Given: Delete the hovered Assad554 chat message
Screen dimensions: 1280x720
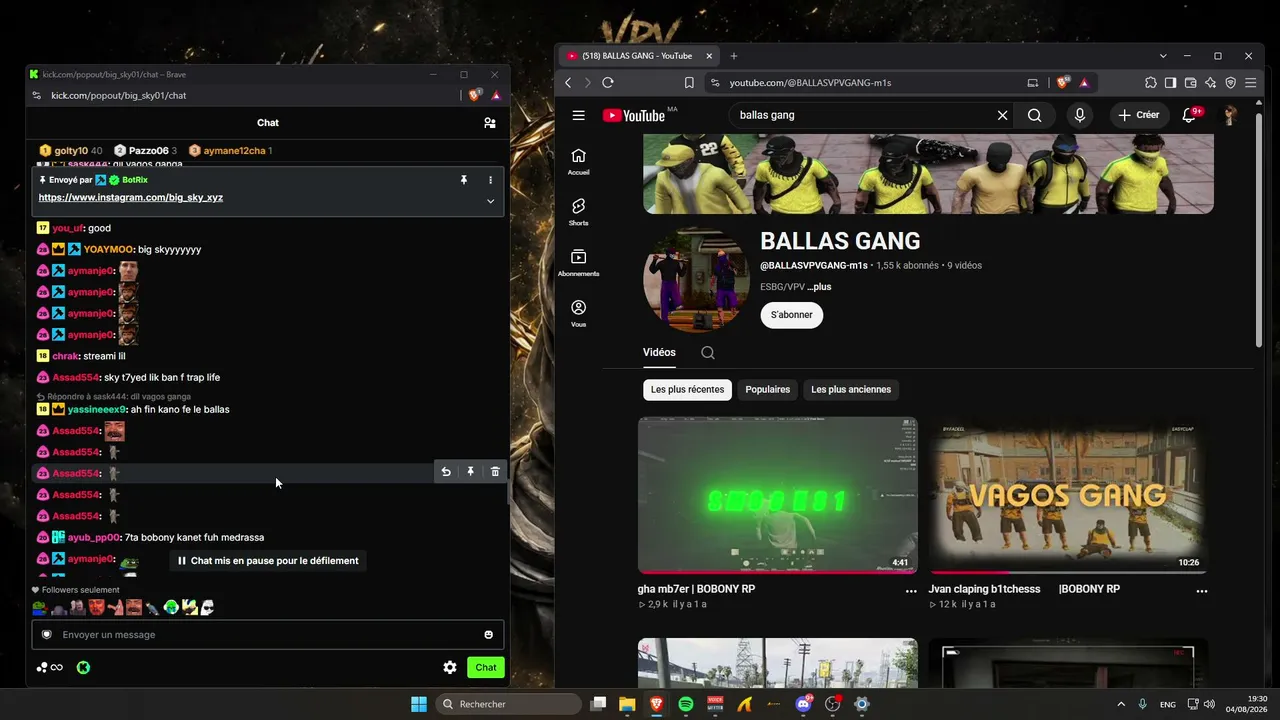Looking at the screenshot, I should coord(495,472).
